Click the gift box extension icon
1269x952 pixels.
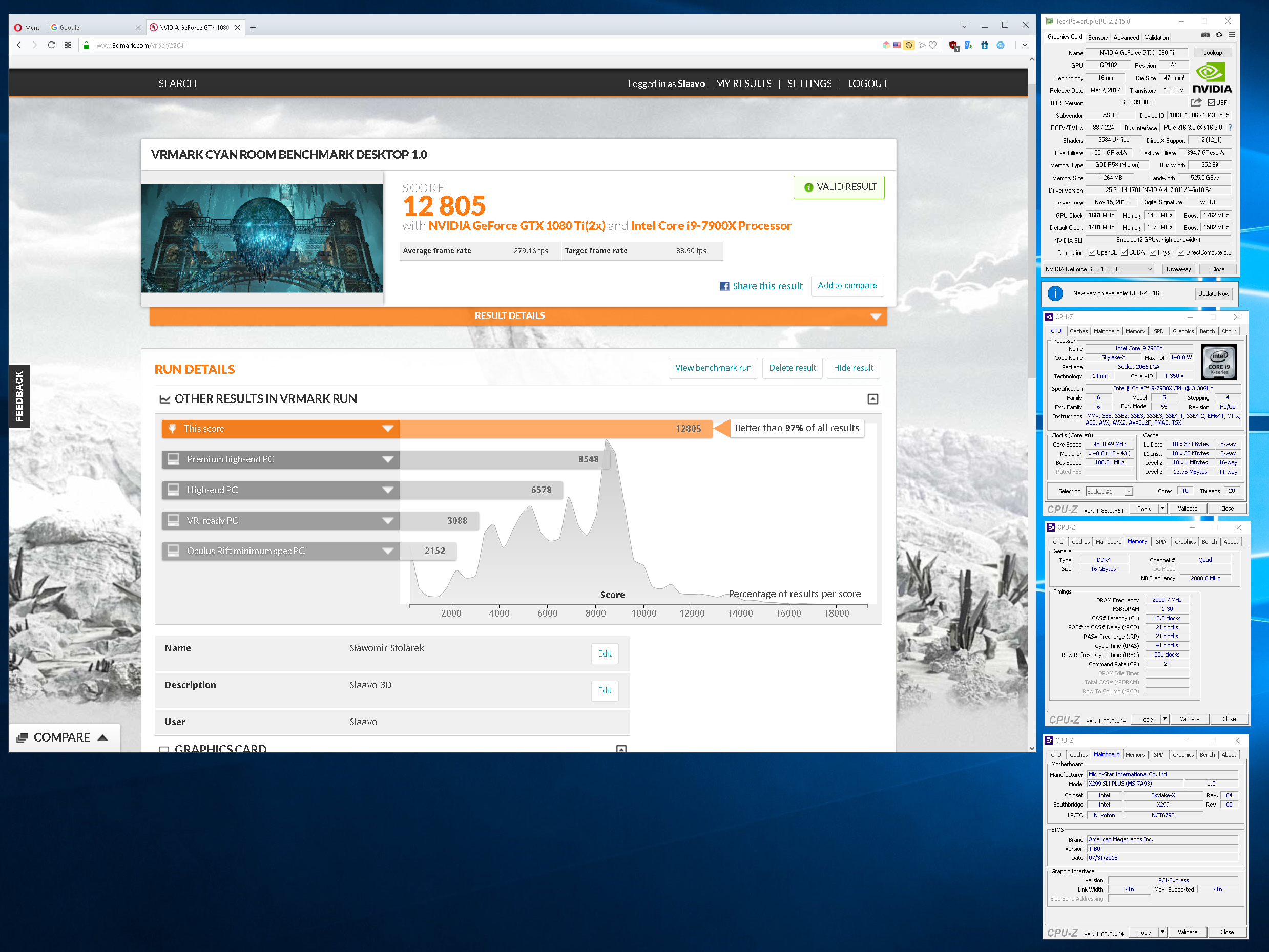pyautogui.click(x=985, y=45)
